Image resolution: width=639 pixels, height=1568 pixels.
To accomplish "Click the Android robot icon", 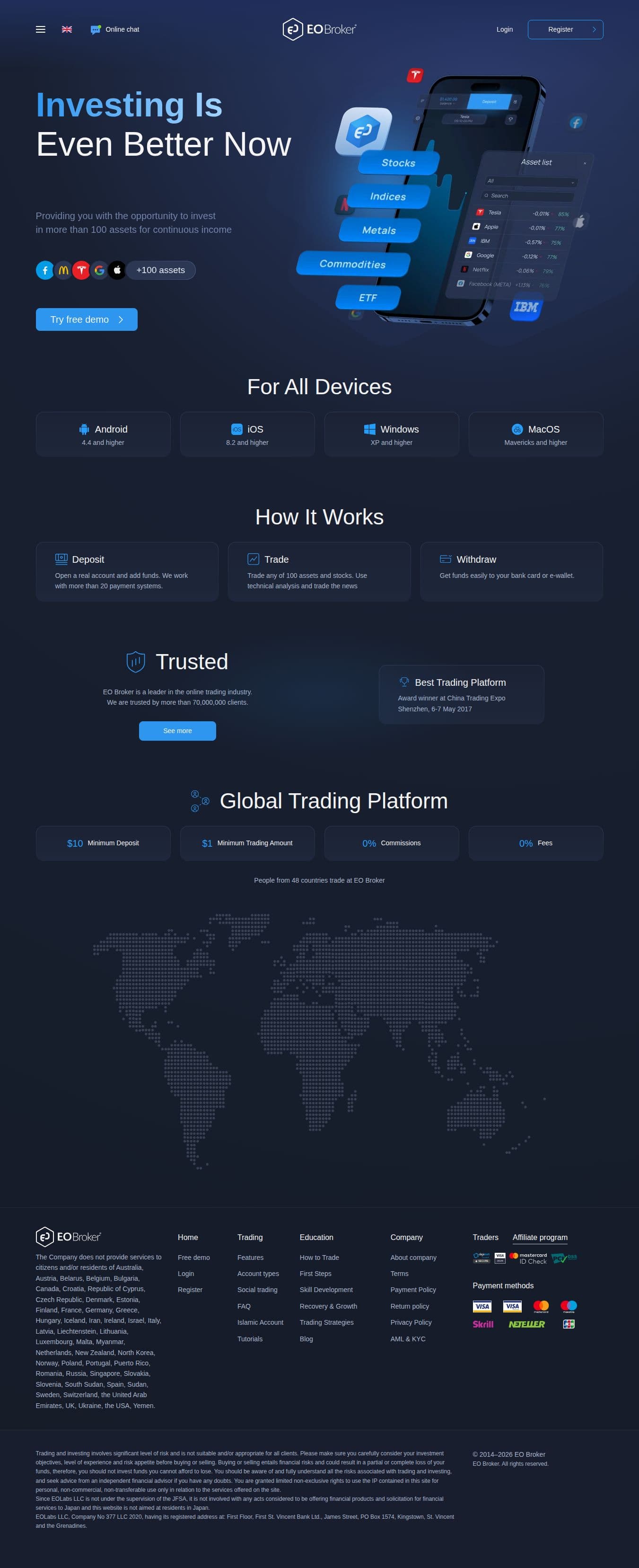I will [84, 430].
